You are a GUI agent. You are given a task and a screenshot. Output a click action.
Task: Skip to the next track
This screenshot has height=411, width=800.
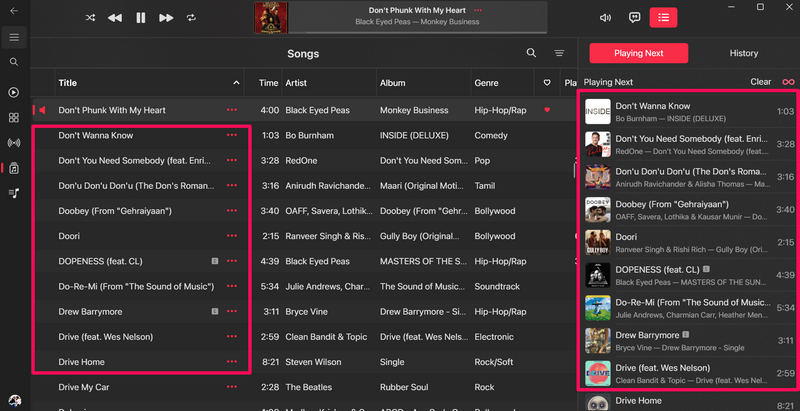(166, 18)
